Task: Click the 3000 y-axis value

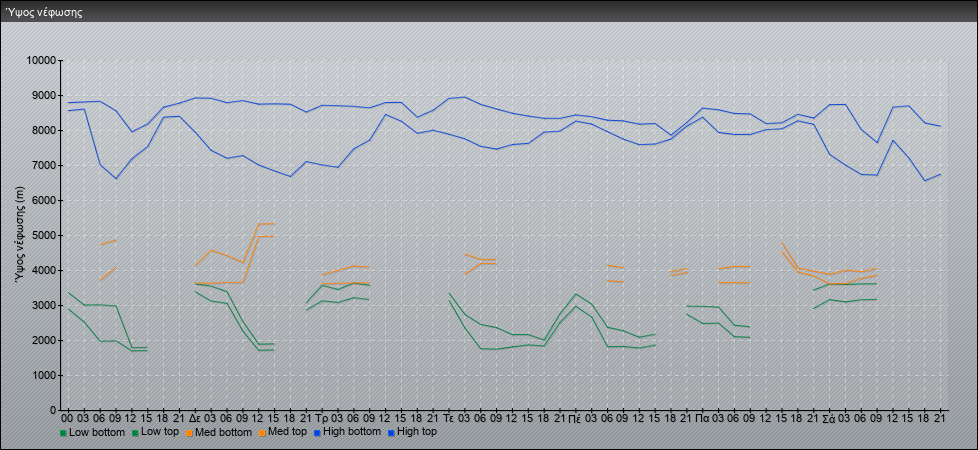Action: coord(44,305)
